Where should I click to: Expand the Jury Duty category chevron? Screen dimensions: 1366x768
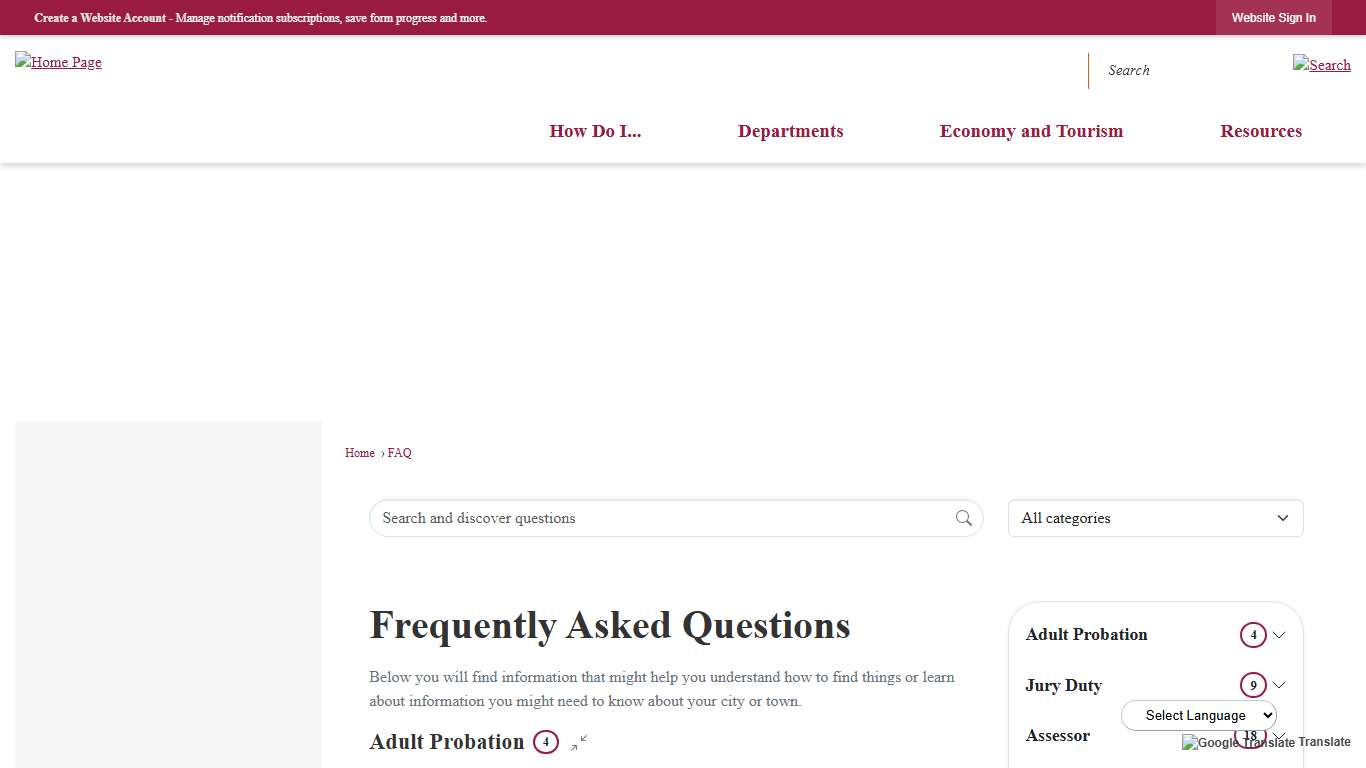1280,685
